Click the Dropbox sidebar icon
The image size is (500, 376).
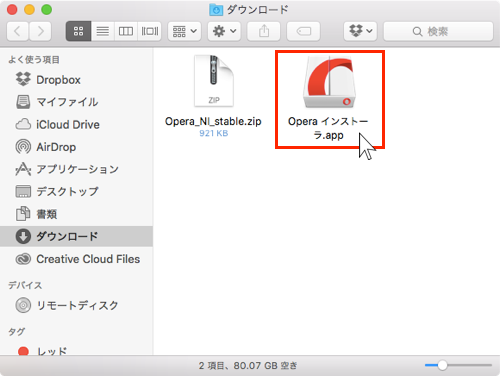tap(23, 79)
